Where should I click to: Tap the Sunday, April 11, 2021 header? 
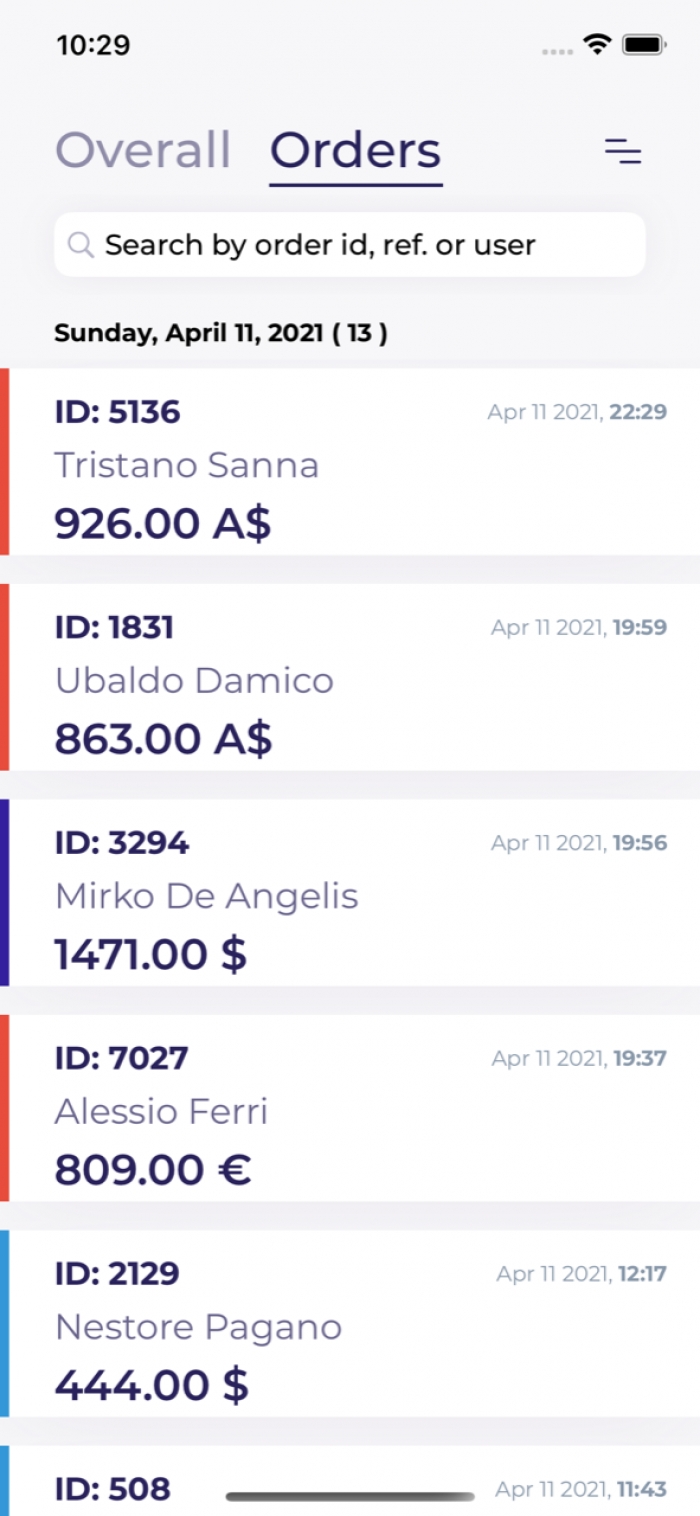[x=221, y=333]
